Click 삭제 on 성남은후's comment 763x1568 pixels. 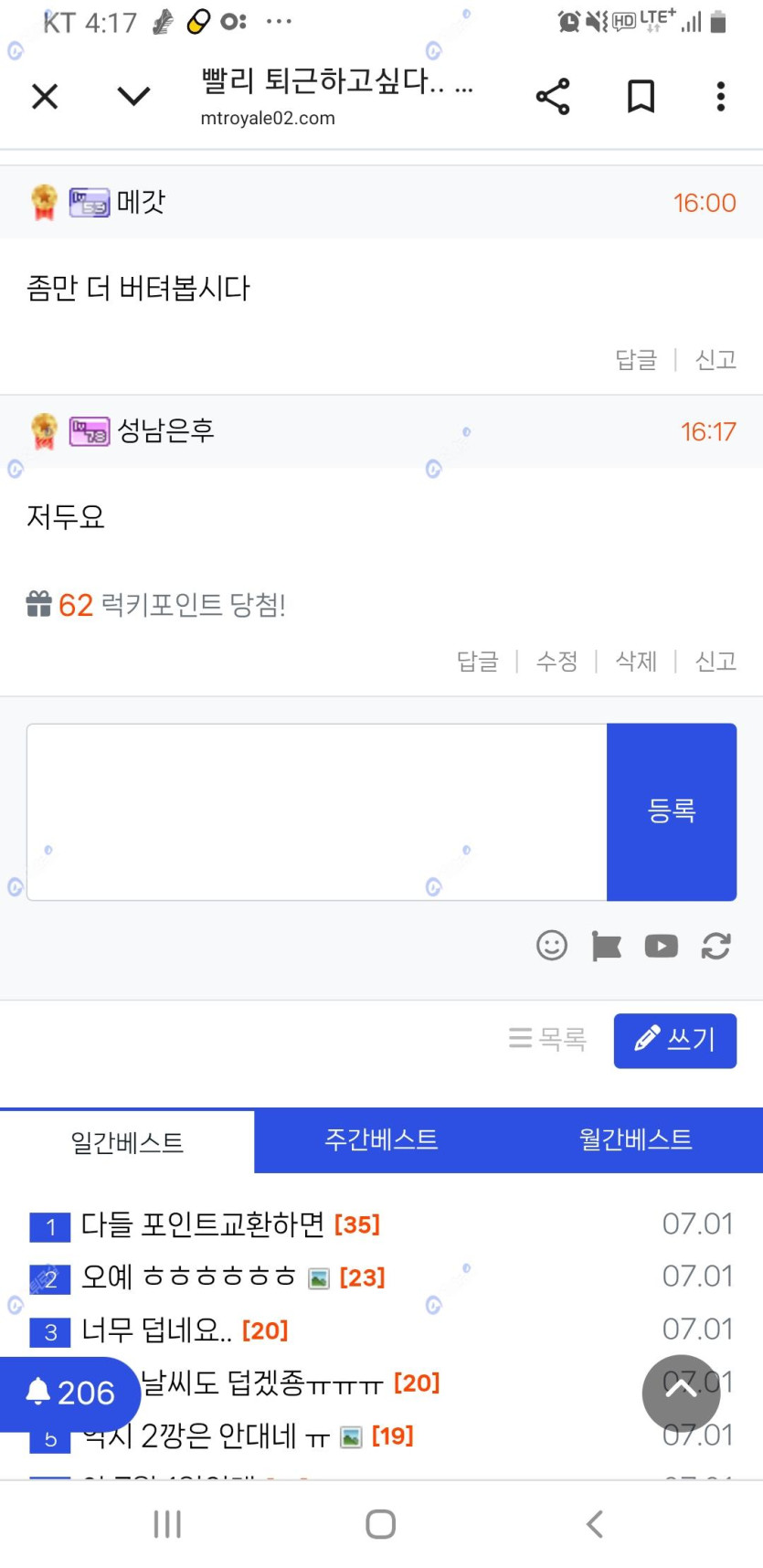pyautogui.click(x=636, y=661)
